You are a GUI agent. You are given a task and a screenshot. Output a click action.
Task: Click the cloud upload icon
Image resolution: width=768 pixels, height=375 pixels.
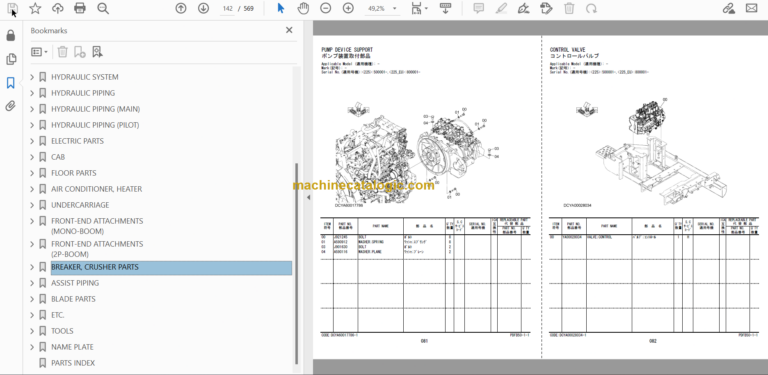tap(58, 8)
